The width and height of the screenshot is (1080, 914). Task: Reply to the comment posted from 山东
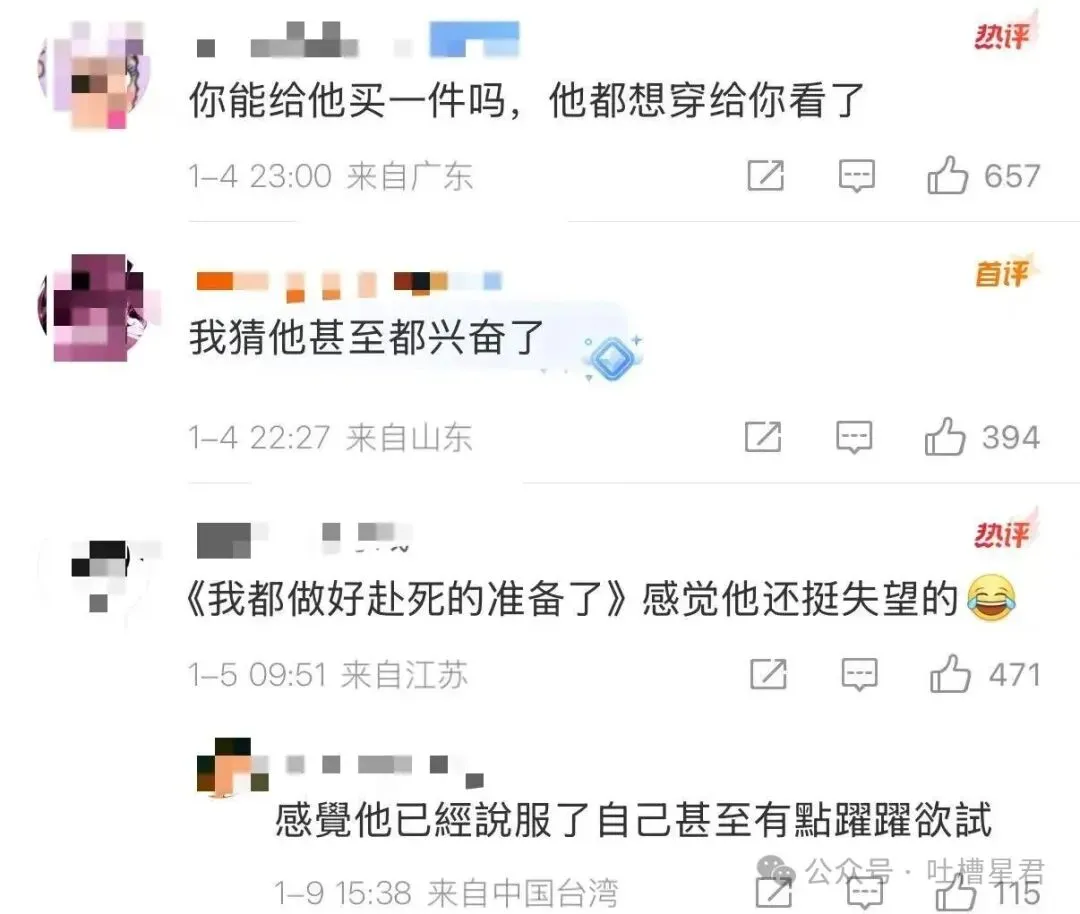854,437
